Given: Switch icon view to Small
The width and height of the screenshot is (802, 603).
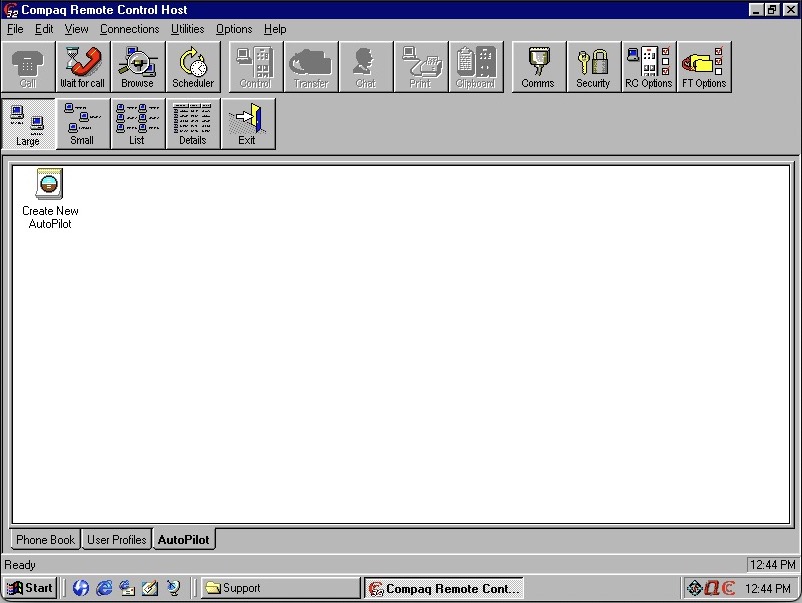Looking at the screenshot, I should pyautogui.click(x=83, y=123).
